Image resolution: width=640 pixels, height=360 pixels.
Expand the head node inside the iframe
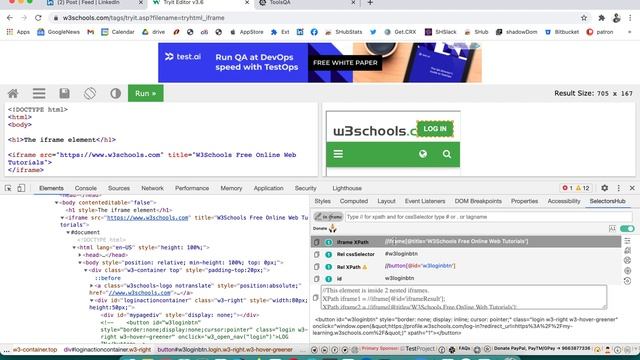click(80, 255)
